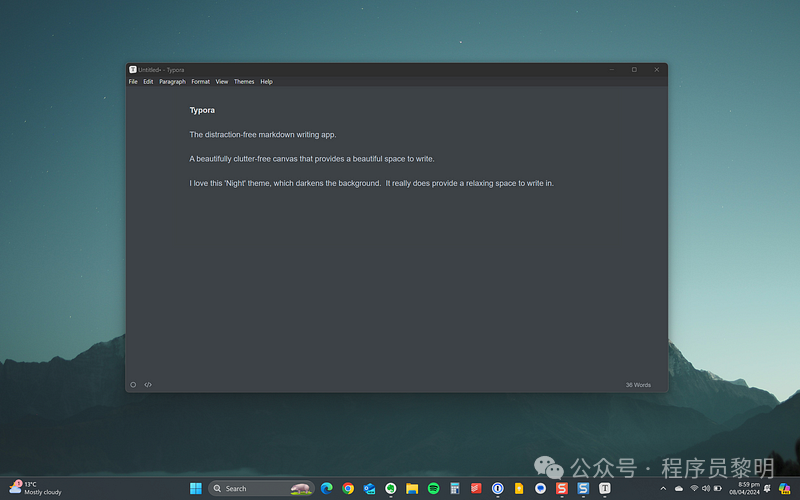Screen dimensions: 800x500
Task: Click the volume speaker tray icon
Action: click(x=706, y=488)
